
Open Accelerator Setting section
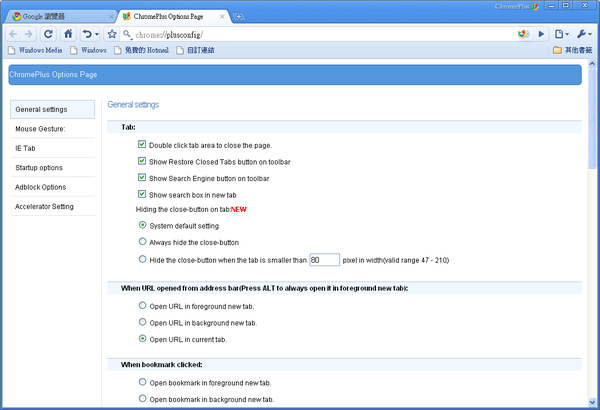point(52,207)
